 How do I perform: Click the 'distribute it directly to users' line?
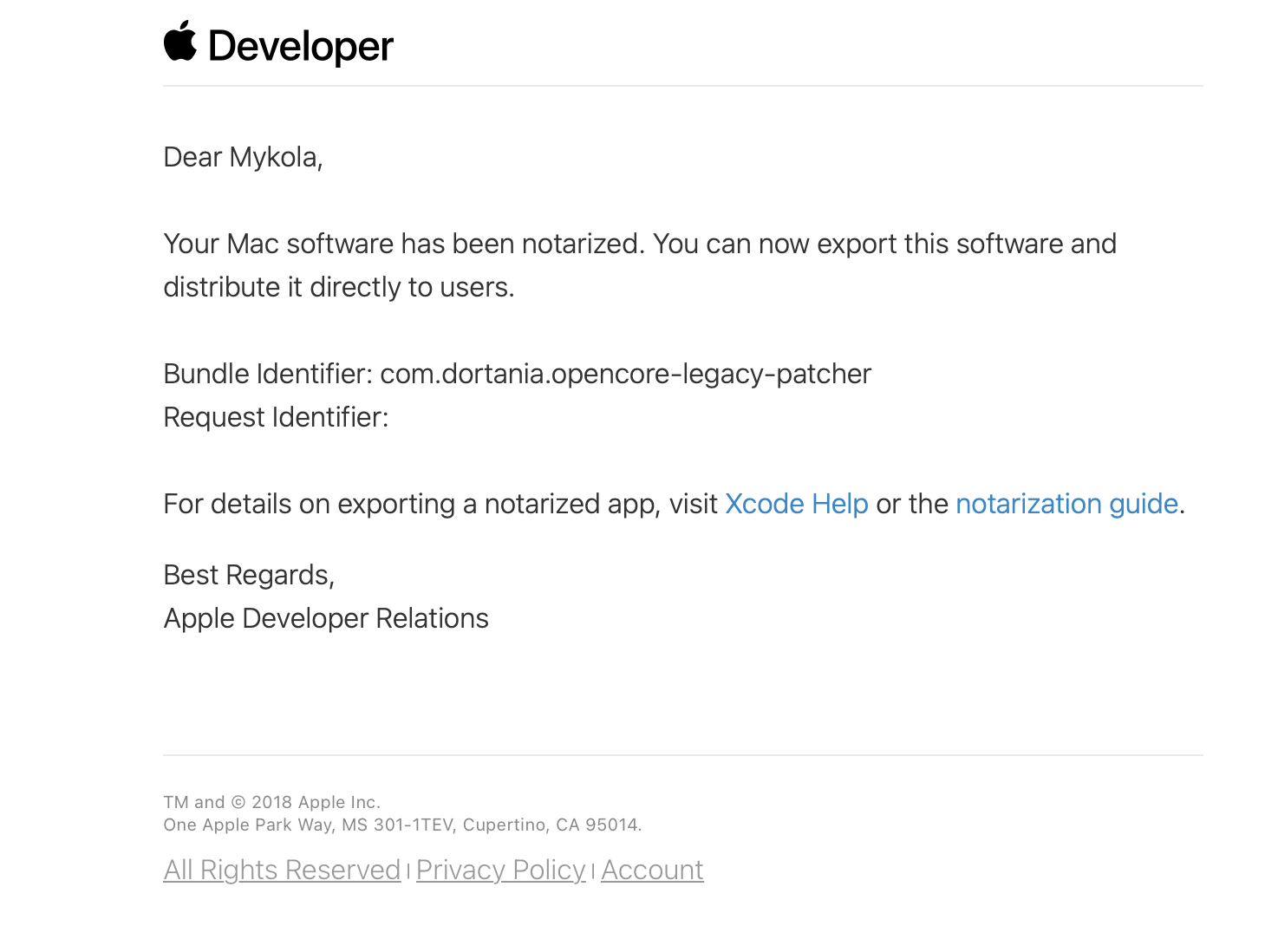(x=338, y=287)
